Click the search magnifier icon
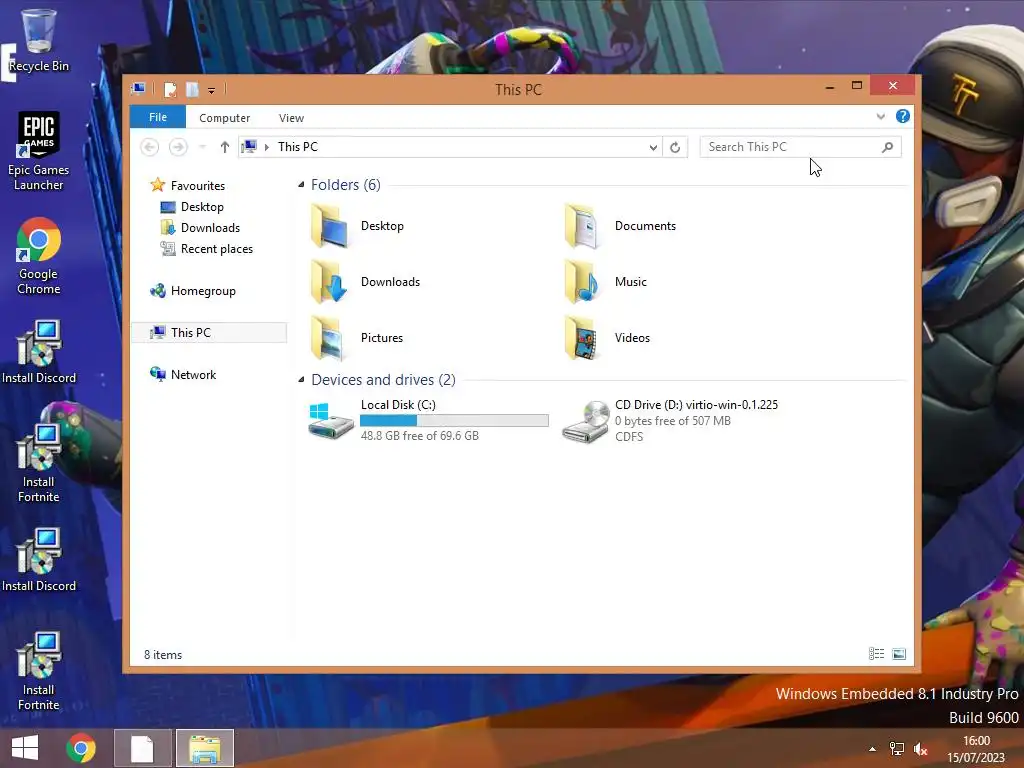Image resolution: width=1024 pixels, height=768 pixels. coord(888,147)
